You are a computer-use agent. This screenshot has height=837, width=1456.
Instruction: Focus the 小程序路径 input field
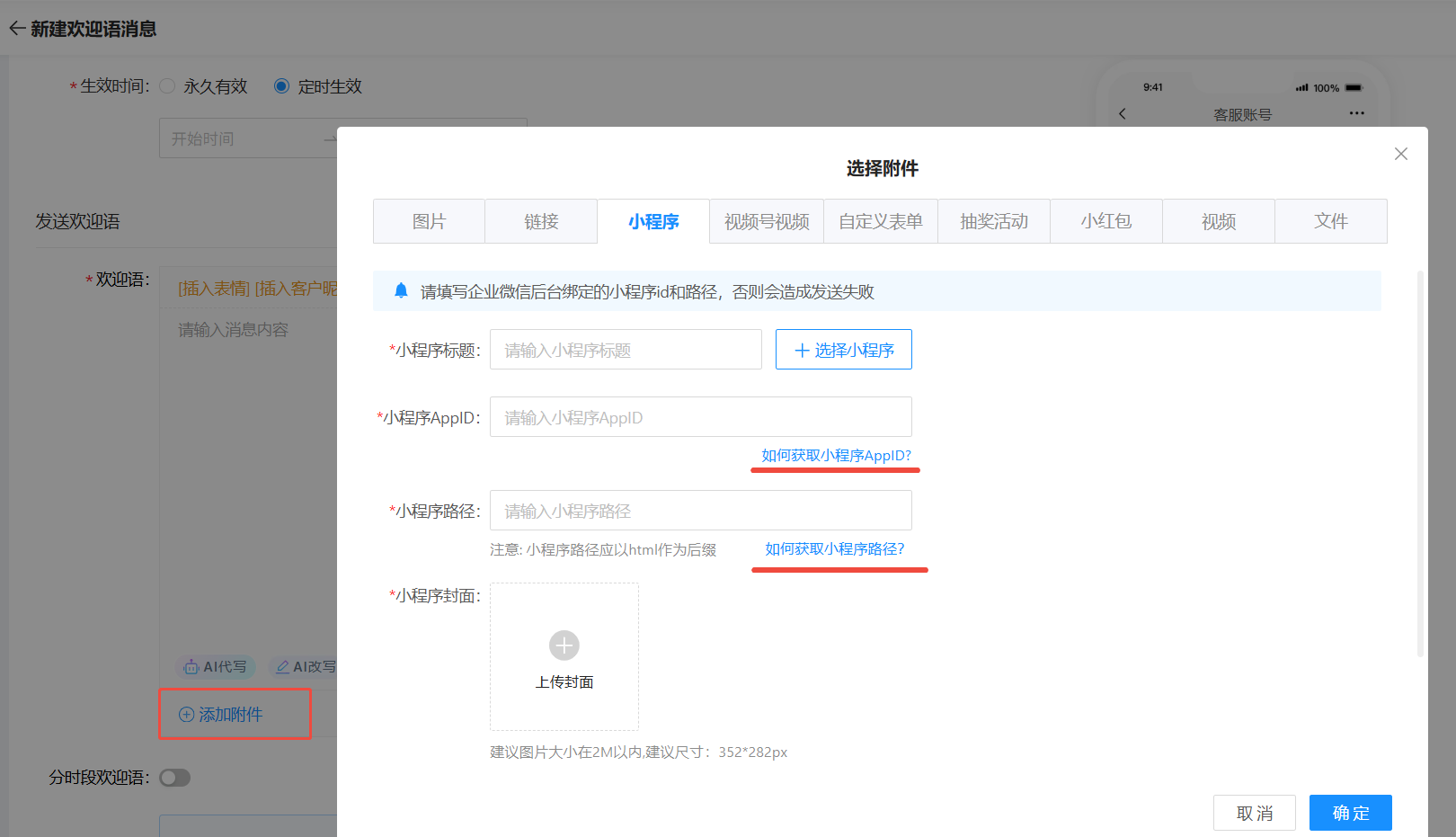[x=701, y=511]
